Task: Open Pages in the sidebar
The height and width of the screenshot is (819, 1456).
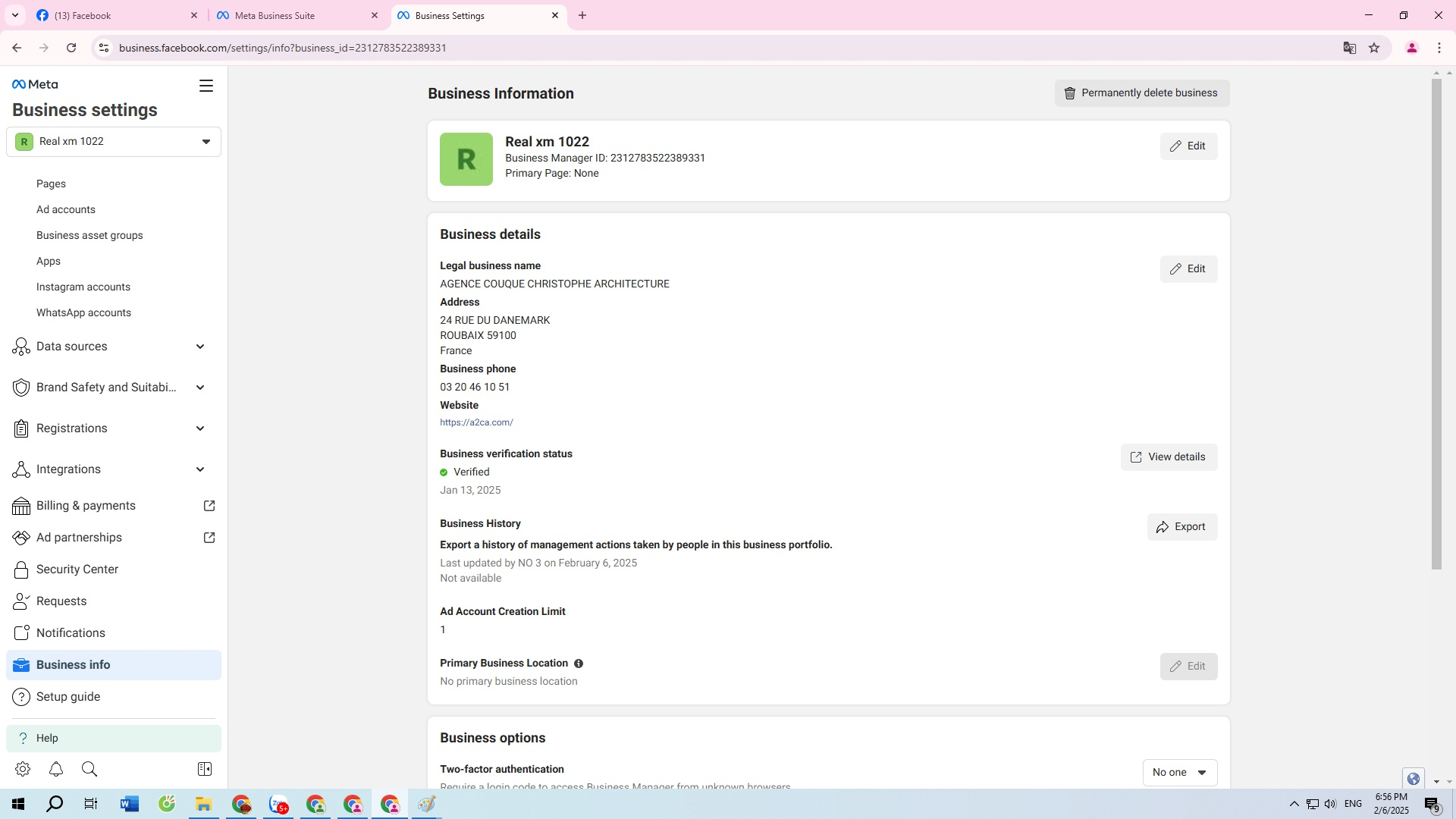Action: coord(51,184)
